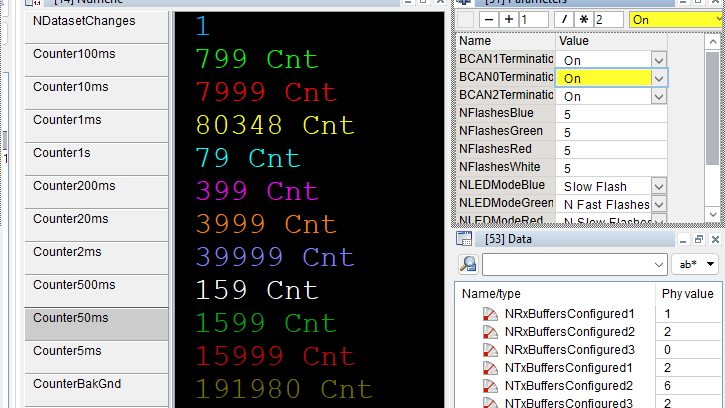Close the Data panel window
The height and width of the screenshot is (408, 725).
click(715, 239)
